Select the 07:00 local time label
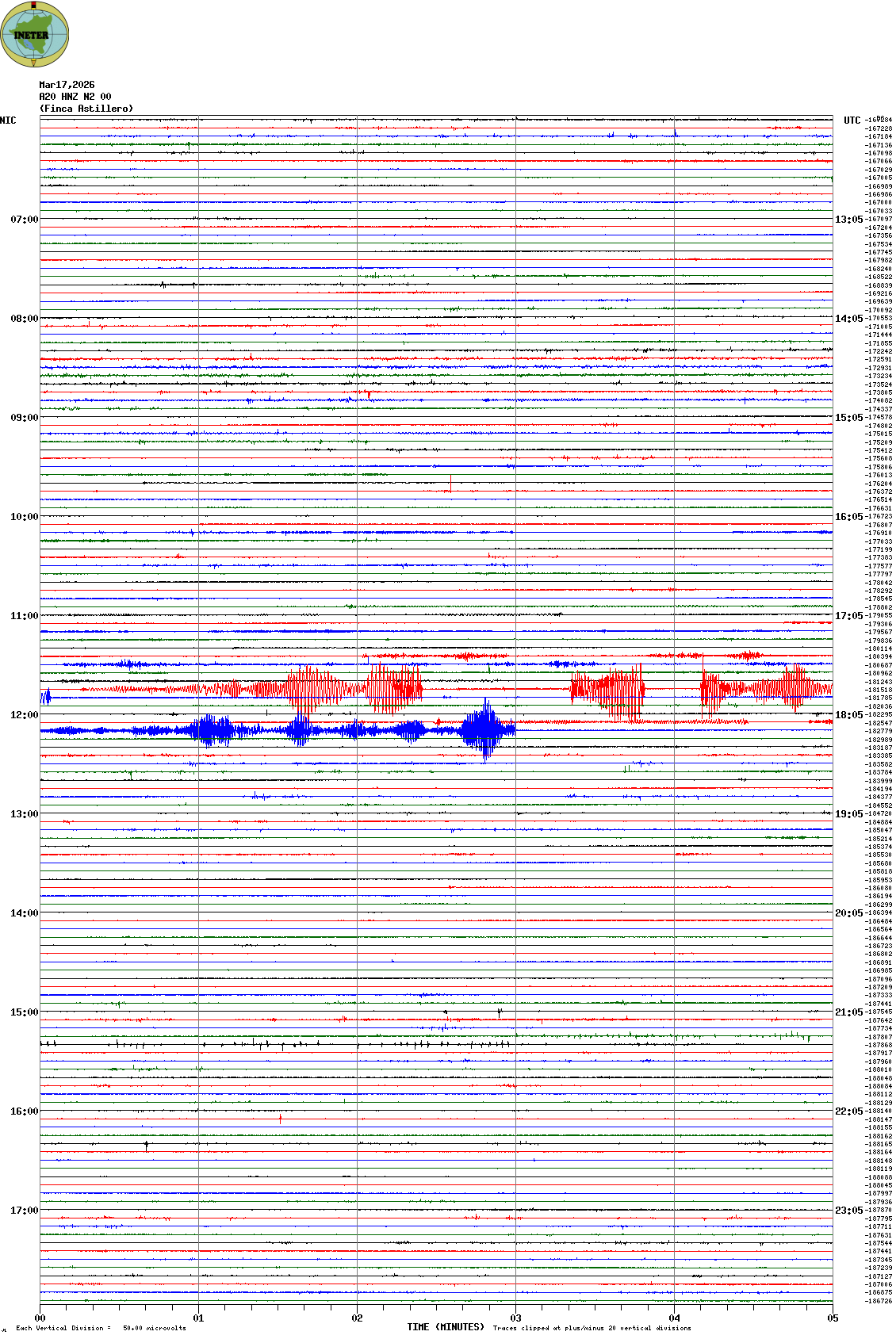The width and height of the screenshot is (896, 1339). point(24,220)
